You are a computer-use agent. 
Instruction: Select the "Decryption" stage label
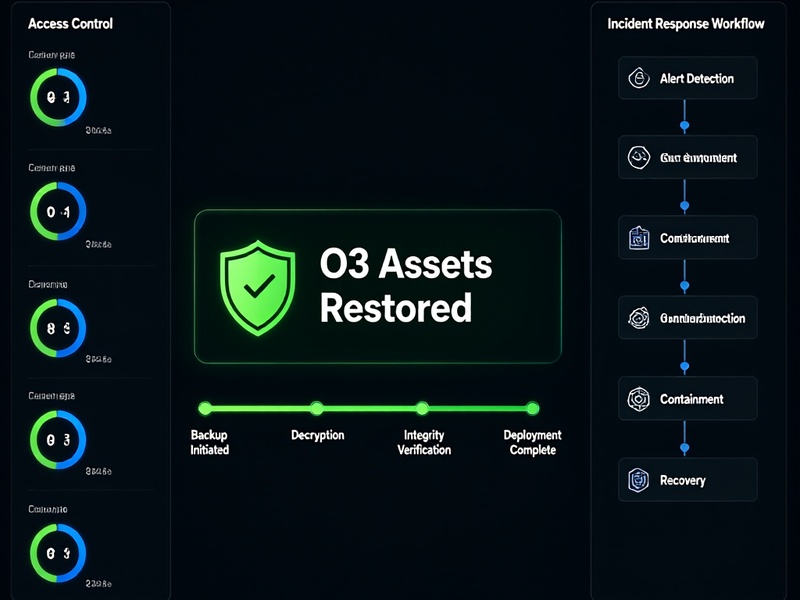pyautogui.click(x=317, y=435)
